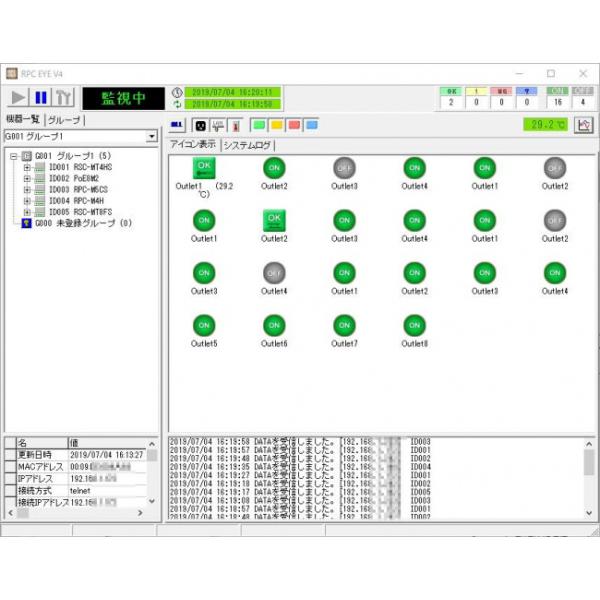The width and height of the screenshot is (600, 600).
Task: Switch to the システムログ tab
Action: click(x=247, y=145)
